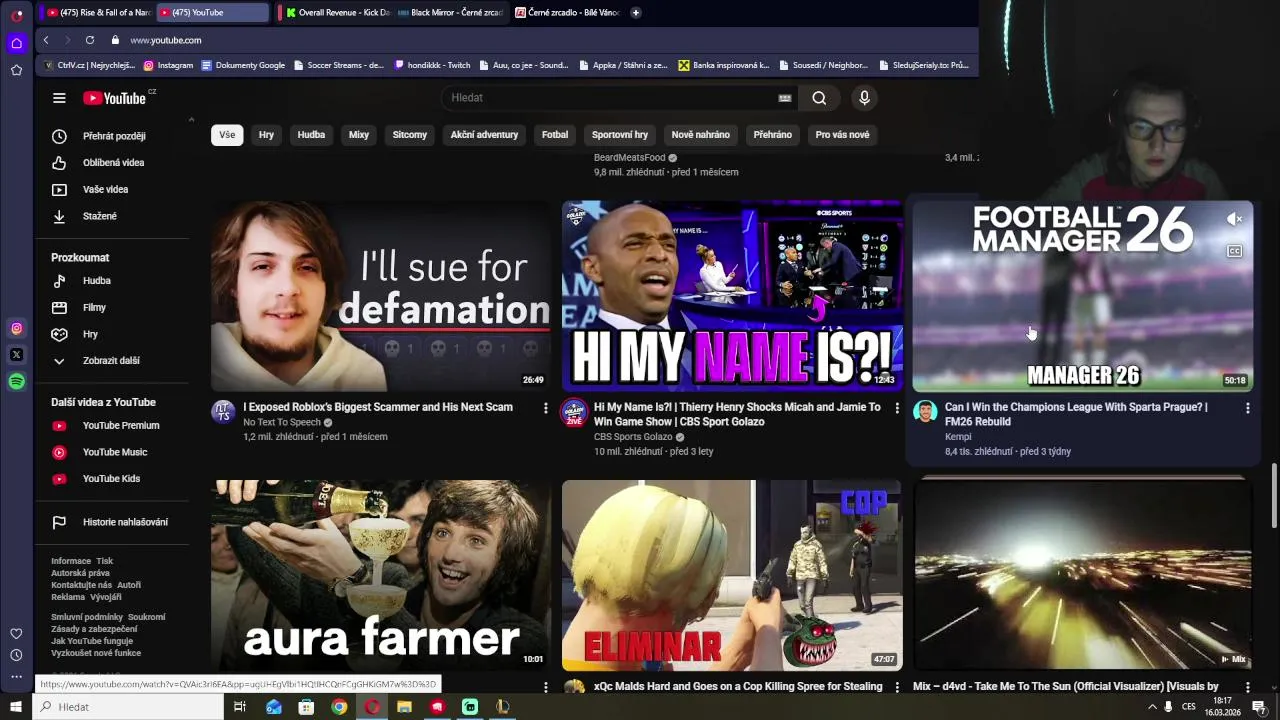1280x720 pixels.
Task: Select the 'Vše' filter chip
Action: pos(227,135)
